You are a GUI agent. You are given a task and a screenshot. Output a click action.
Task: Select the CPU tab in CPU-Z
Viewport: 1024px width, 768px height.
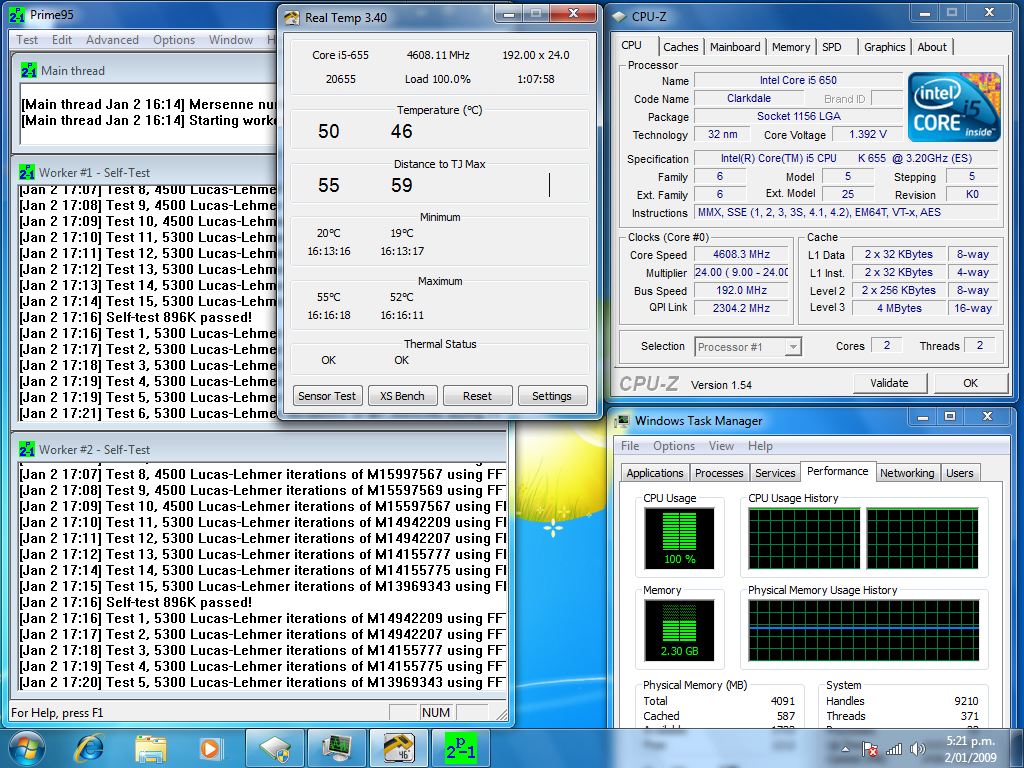(x=631, y=46)
